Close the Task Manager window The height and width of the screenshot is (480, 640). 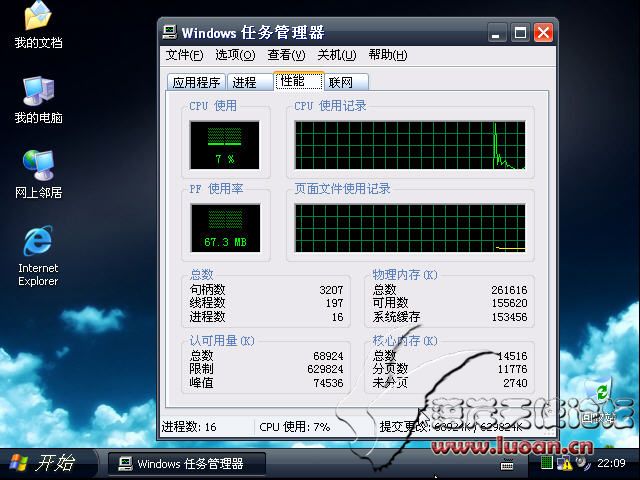[543, 33]
